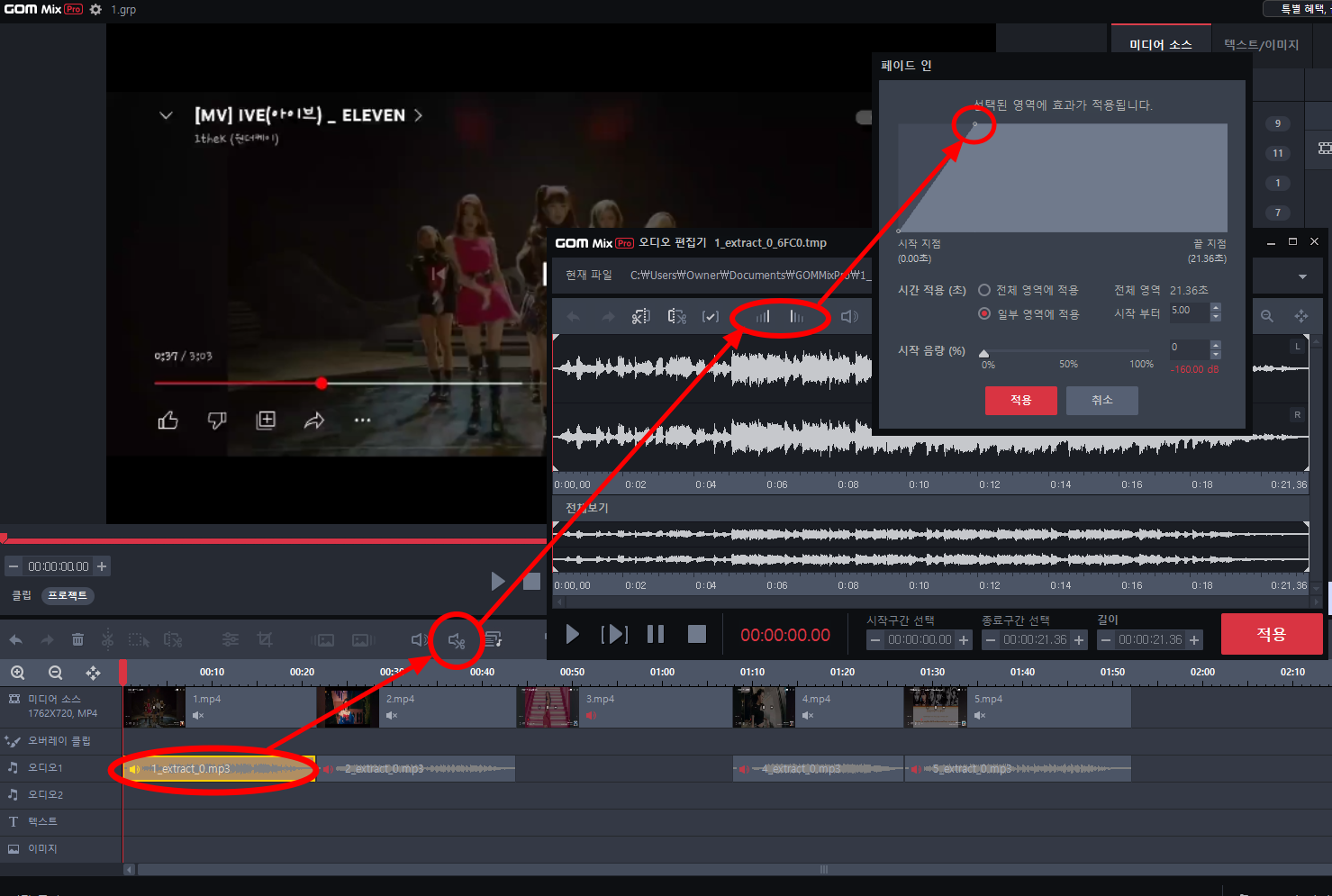Click play-selection bracket button in audio editor
Image resolution: width=1332 pixels, height=896 pixels.
coord(614,634)
